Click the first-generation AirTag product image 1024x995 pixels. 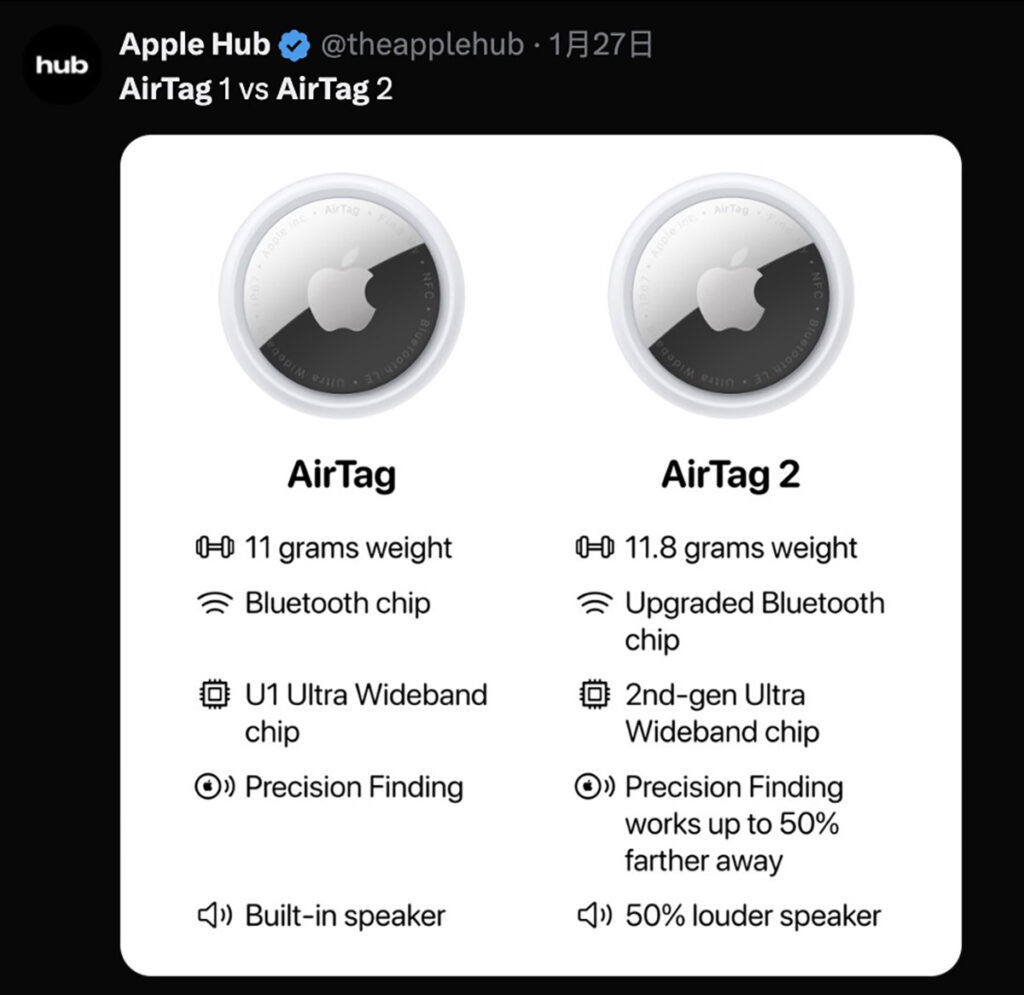(342, 295)
